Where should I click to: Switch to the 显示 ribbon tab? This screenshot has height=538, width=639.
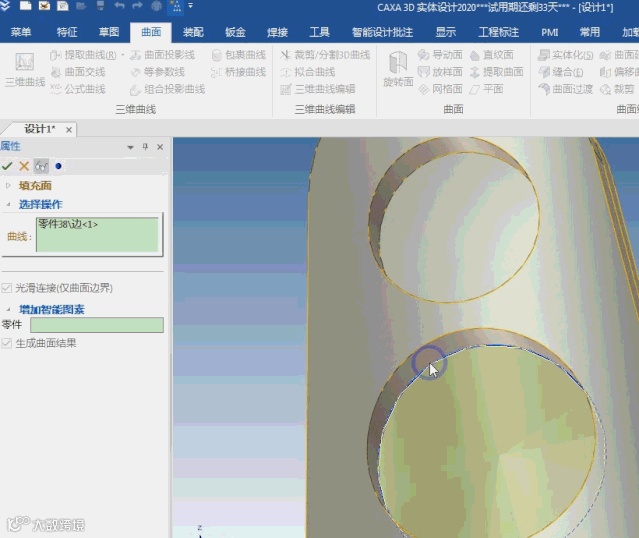446,32
